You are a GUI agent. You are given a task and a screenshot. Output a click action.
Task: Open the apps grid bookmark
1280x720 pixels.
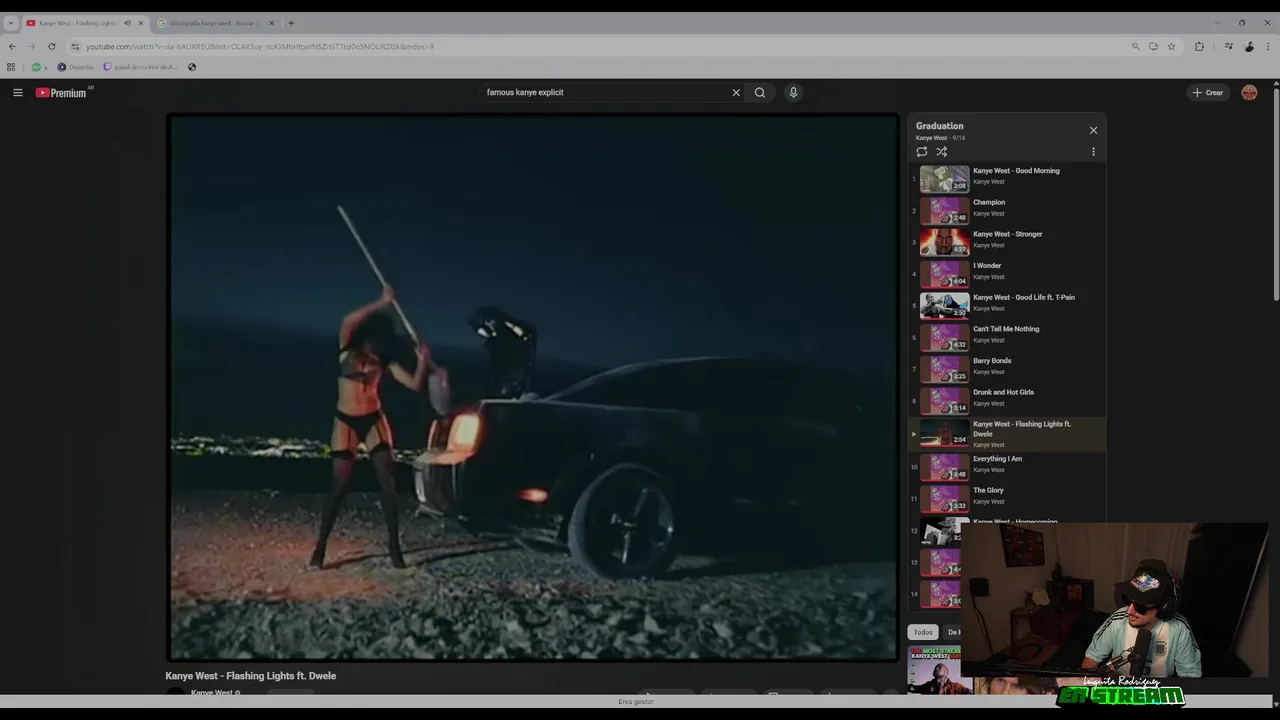coord(11,67)
